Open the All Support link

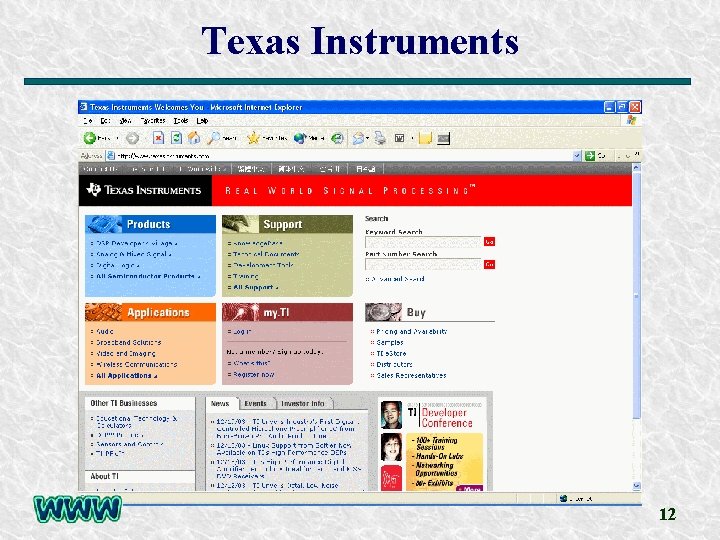(x=253, y=287)
